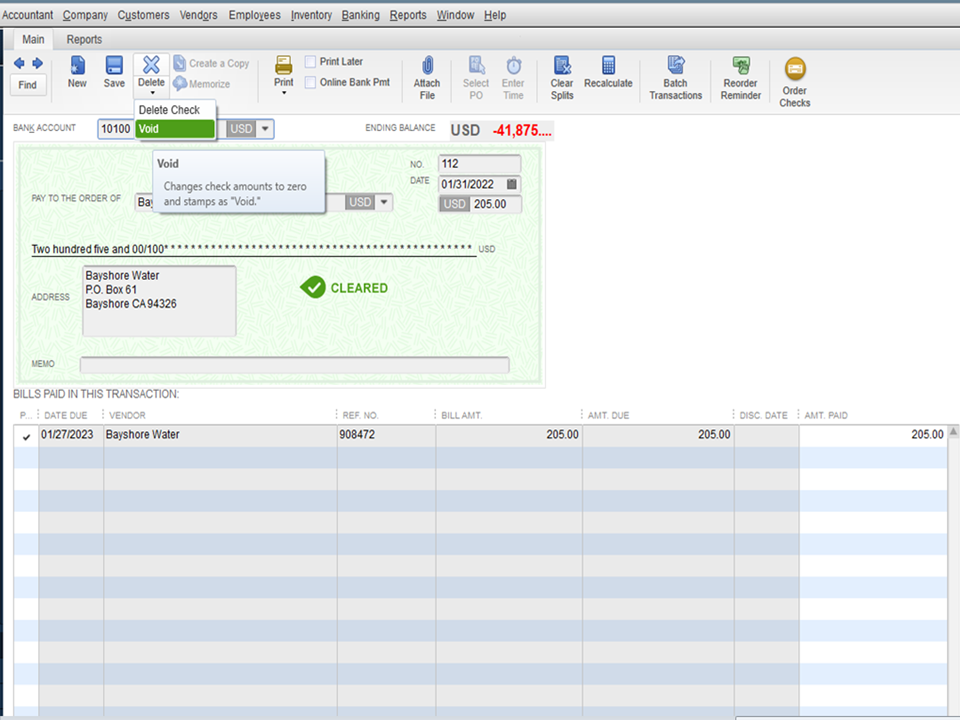
Task: Click the Bayshore Water vendor cell
Action: (x=220, y=435)
